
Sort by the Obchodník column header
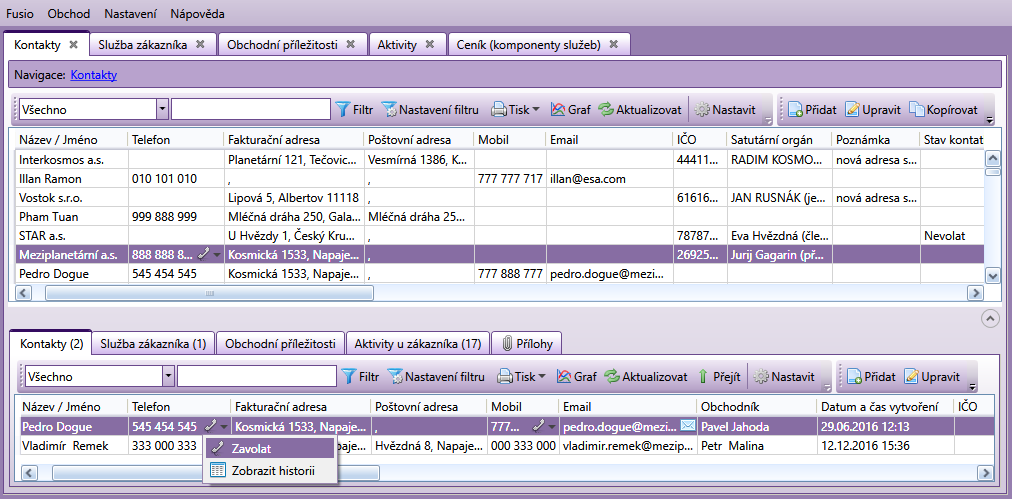click(757, 407)
